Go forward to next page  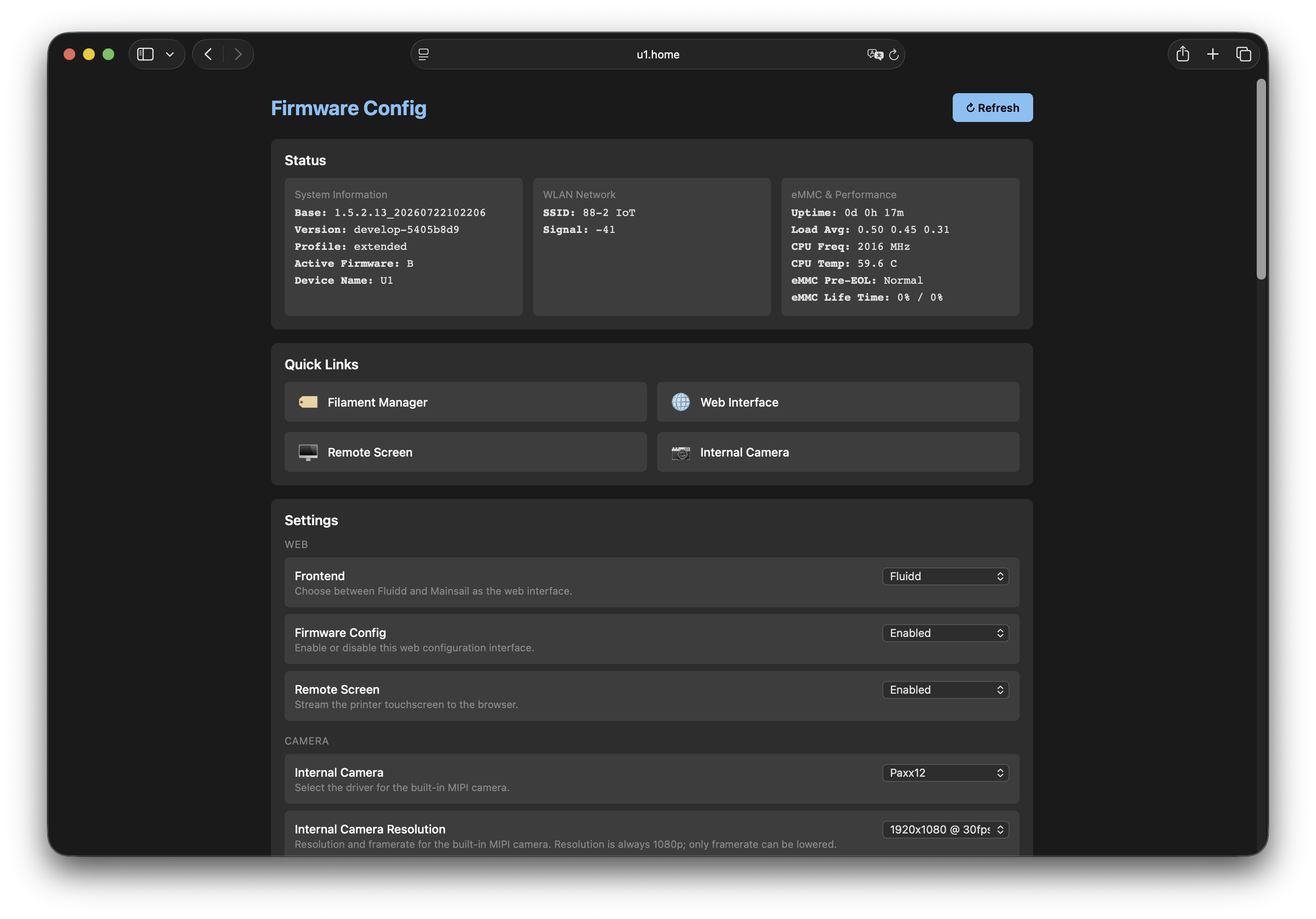[x=238, y=55]
